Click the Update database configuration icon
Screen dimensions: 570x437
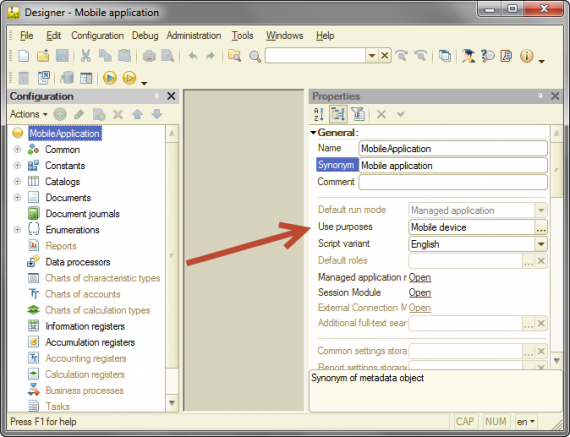pyautogui.click(x=67, y=78)
